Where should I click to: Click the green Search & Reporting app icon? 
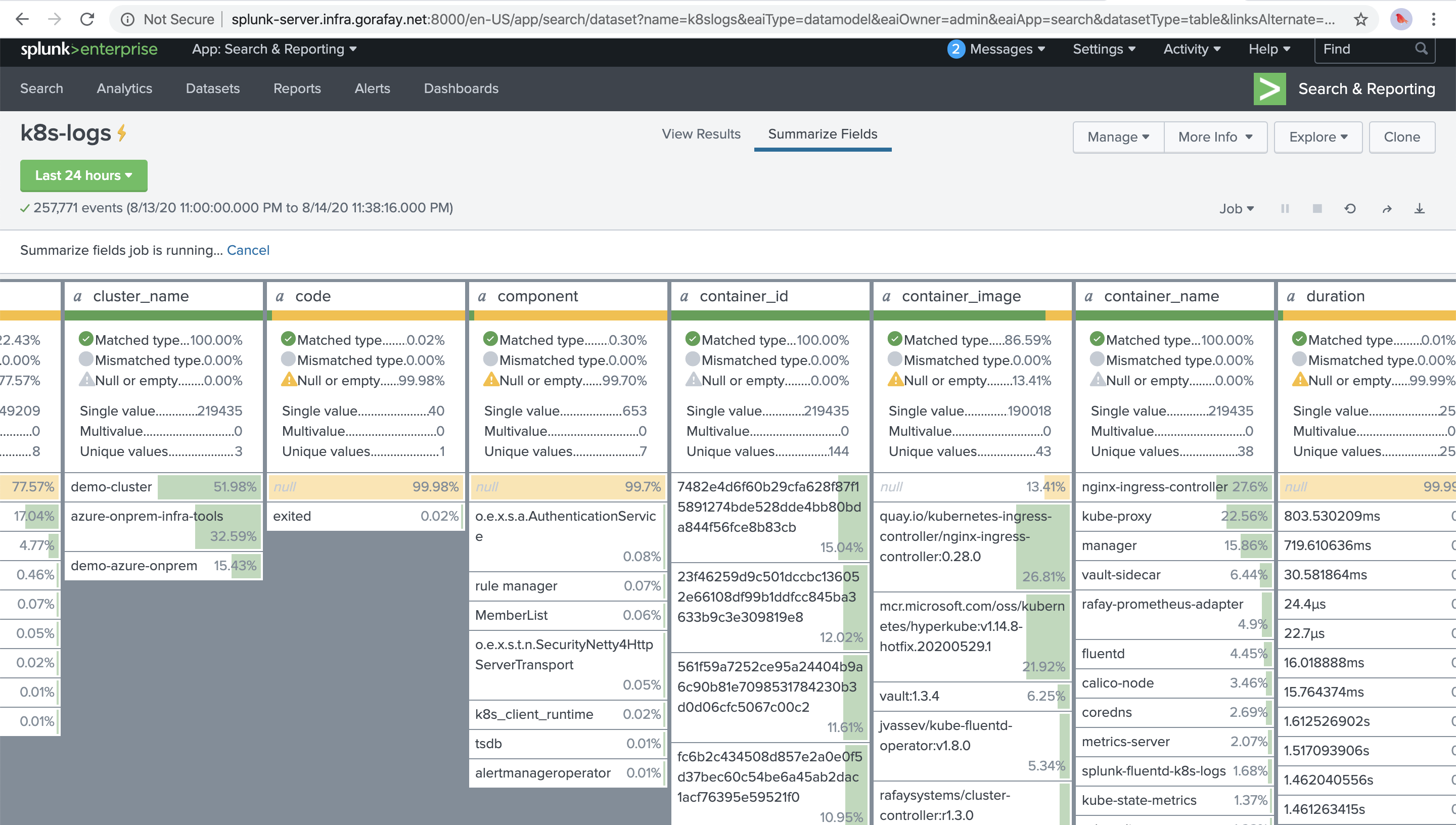(x=1269, y=88)
